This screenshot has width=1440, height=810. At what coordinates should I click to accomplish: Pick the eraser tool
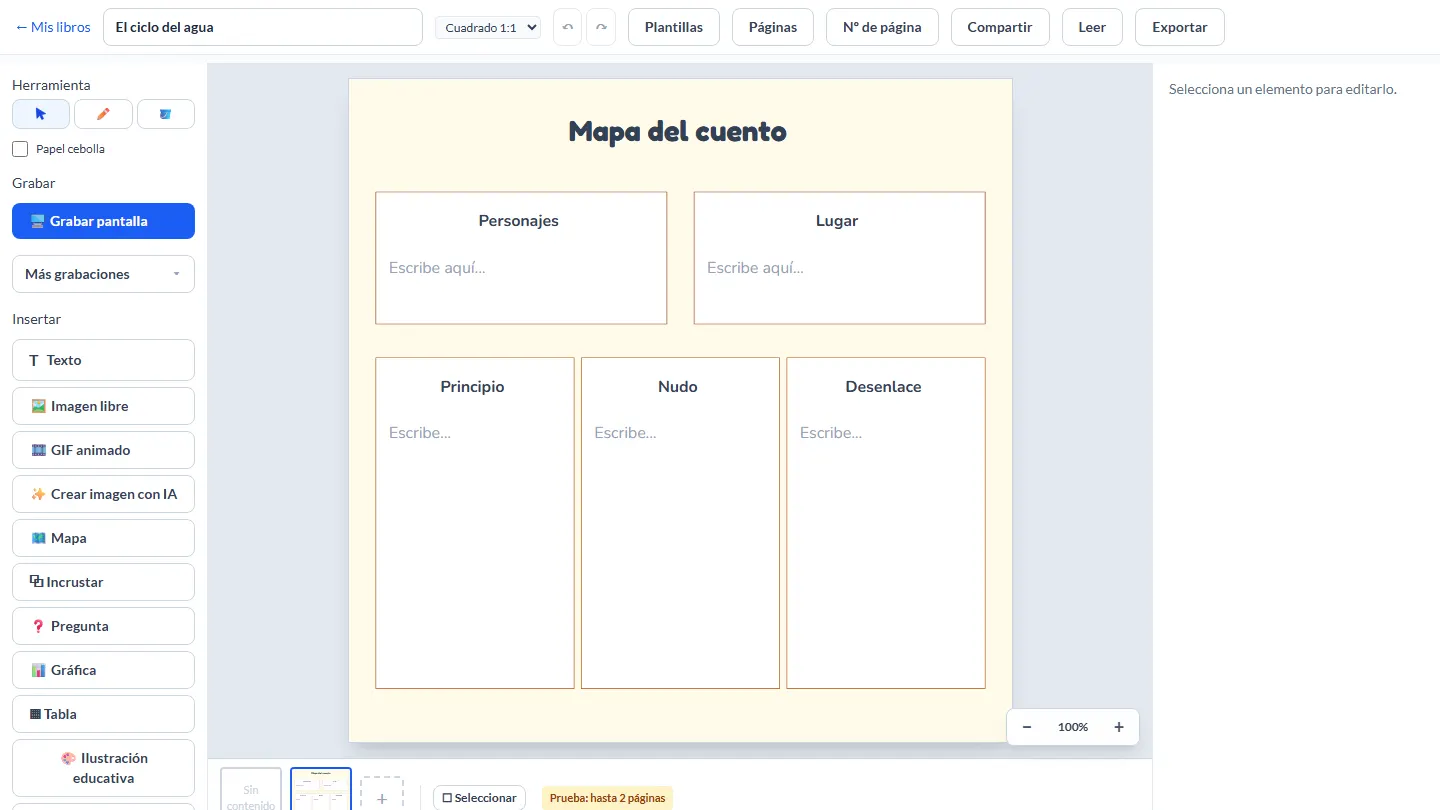[x=166, y=114]
